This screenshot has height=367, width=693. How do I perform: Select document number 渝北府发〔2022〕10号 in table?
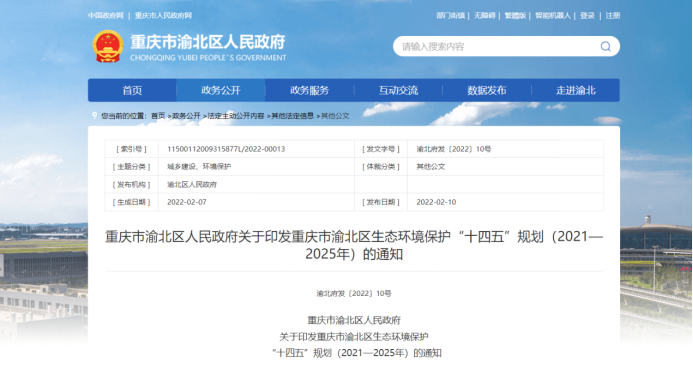pyautogui.click(x=453, y=149)
